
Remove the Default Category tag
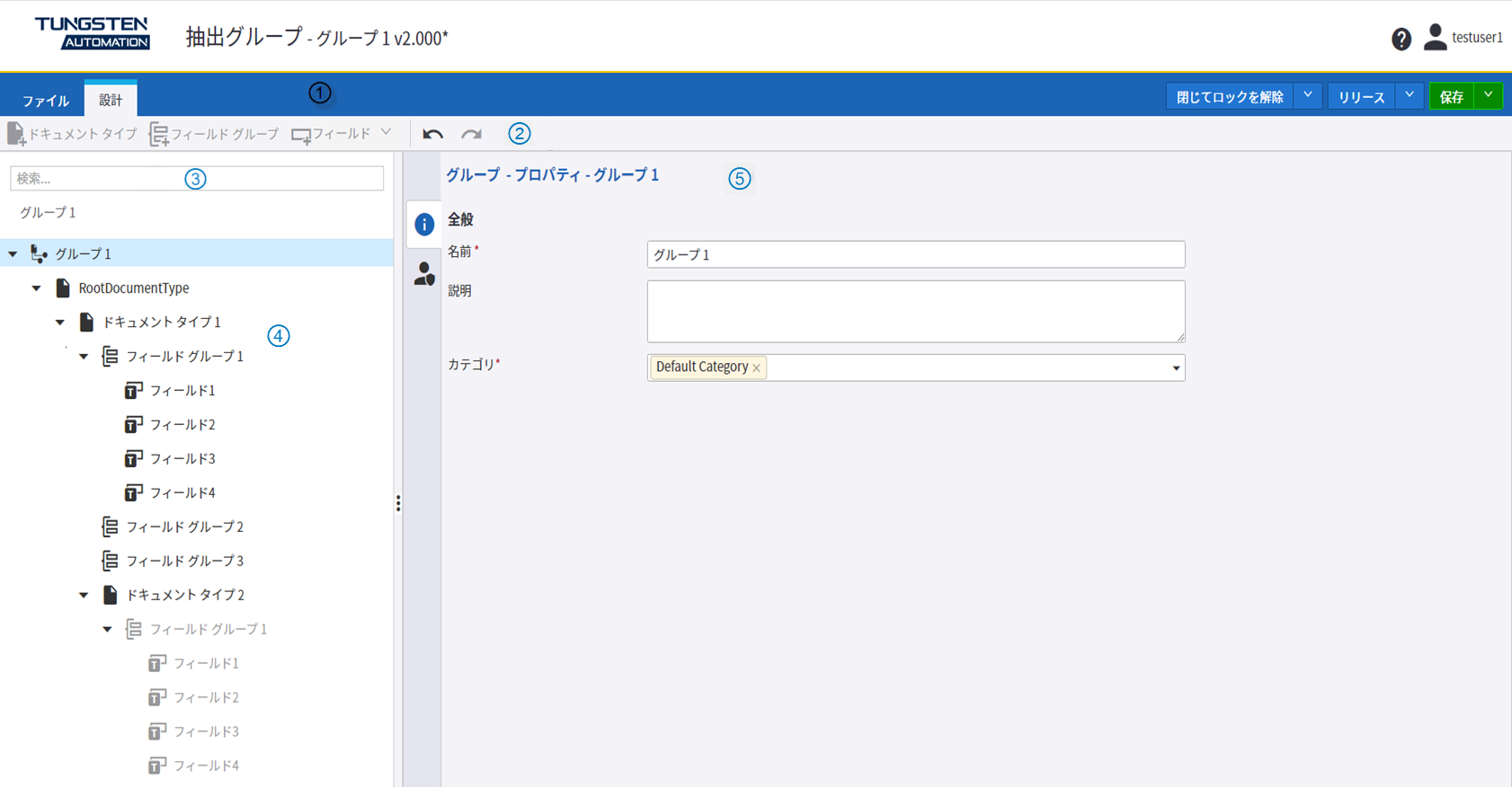point(757,368)
